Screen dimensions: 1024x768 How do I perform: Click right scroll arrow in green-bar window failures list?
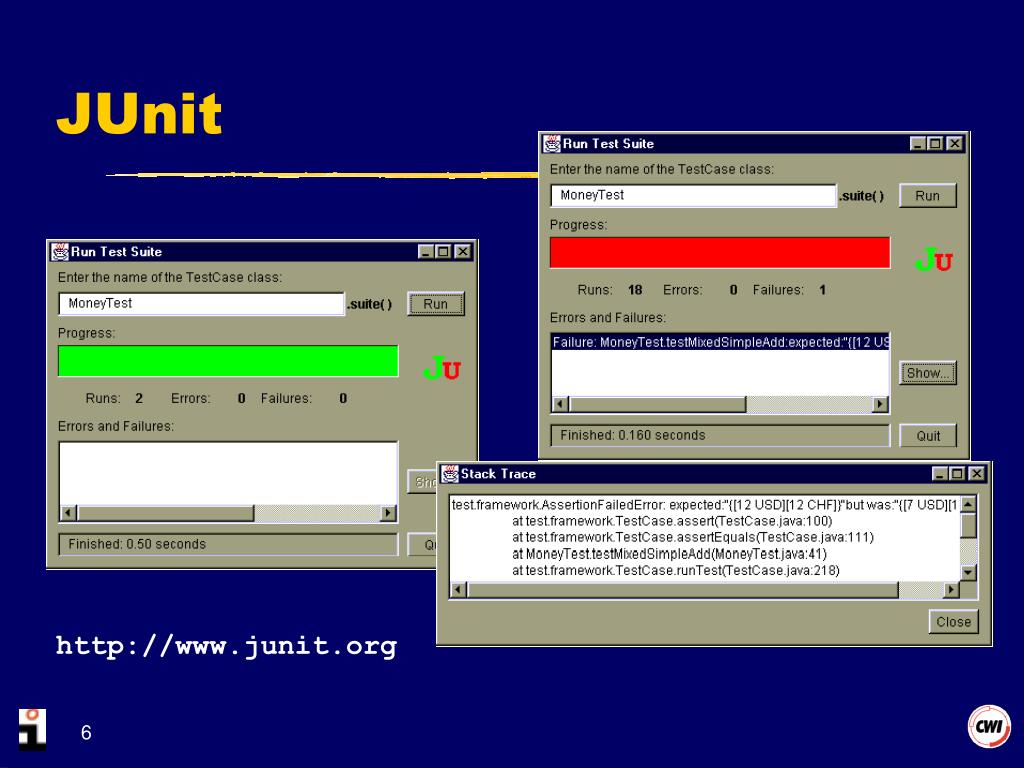[389, 513]
